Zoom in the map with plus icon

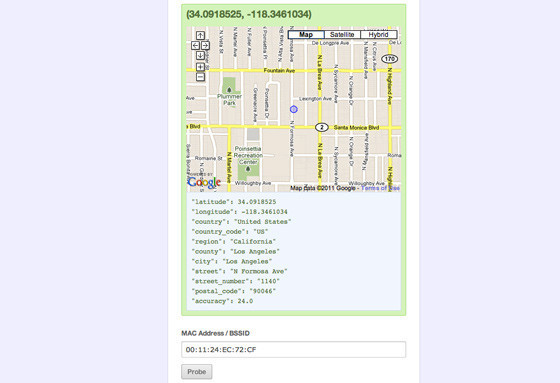coord(200,67)
